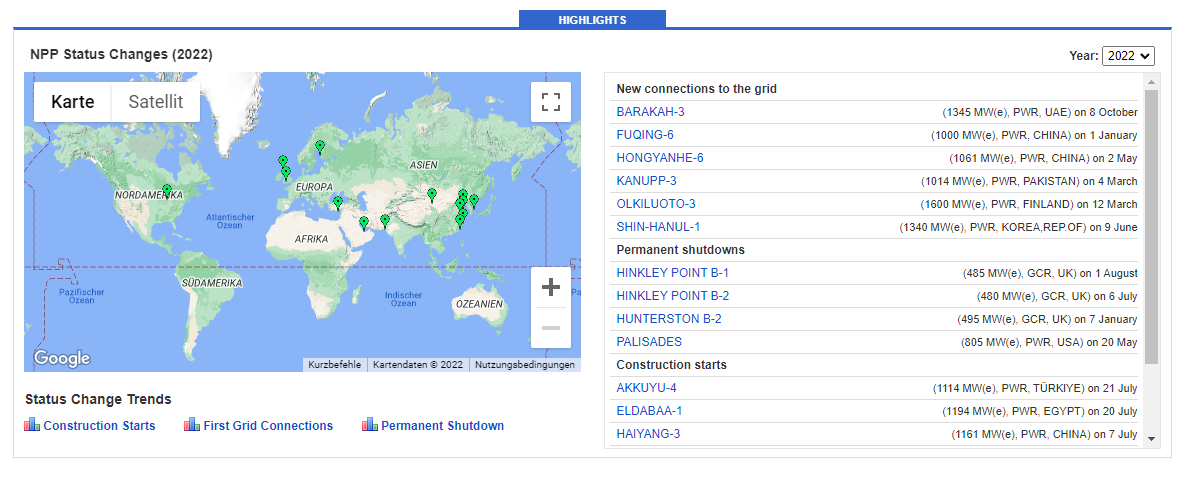Viewport: 1185px width, 477px height.
Task: Click the green map marker in North America
Action: click(167, 191)
